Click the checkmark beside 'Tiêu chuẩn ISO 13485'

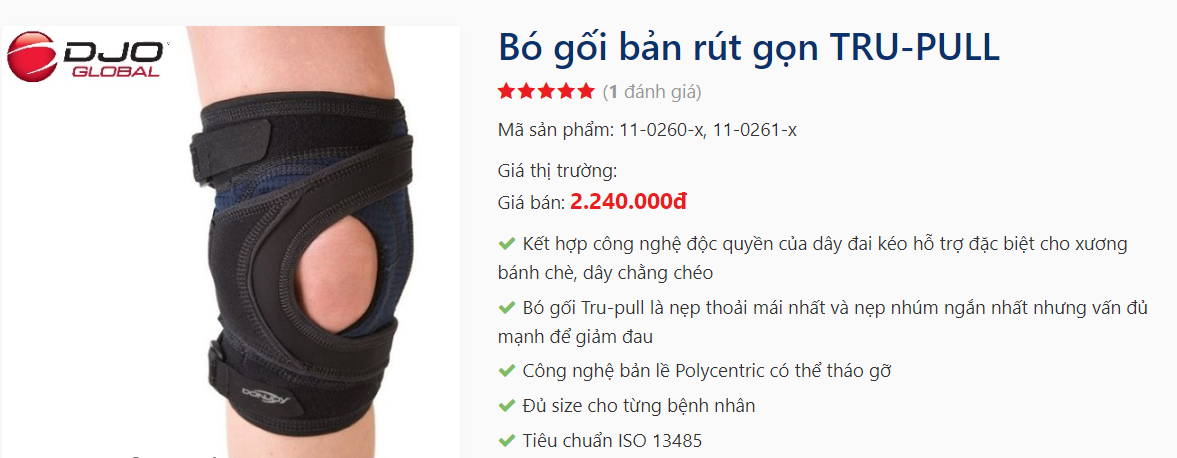pos(506,440)
